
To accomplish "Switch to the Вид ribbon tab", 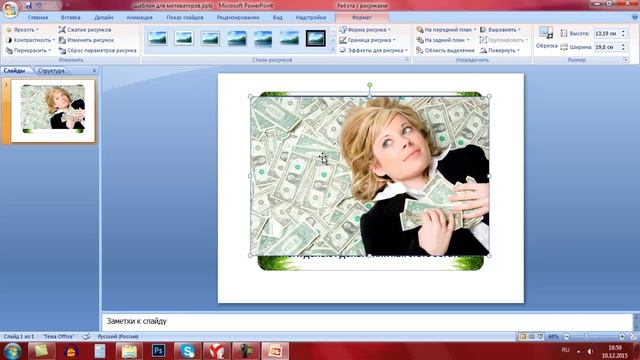I will click(x=278, y=18).
